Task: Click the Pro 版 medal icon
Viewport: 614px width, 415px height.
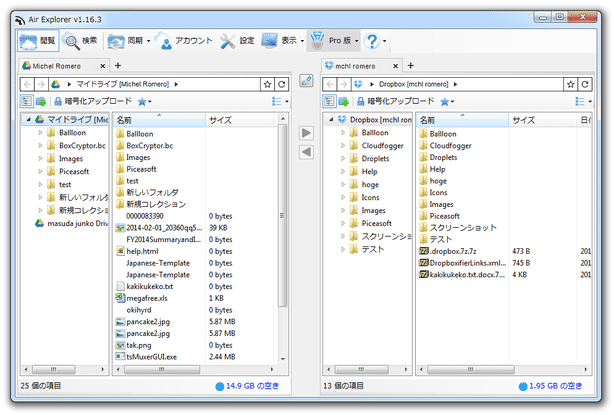Action: [x=317, y=41]
